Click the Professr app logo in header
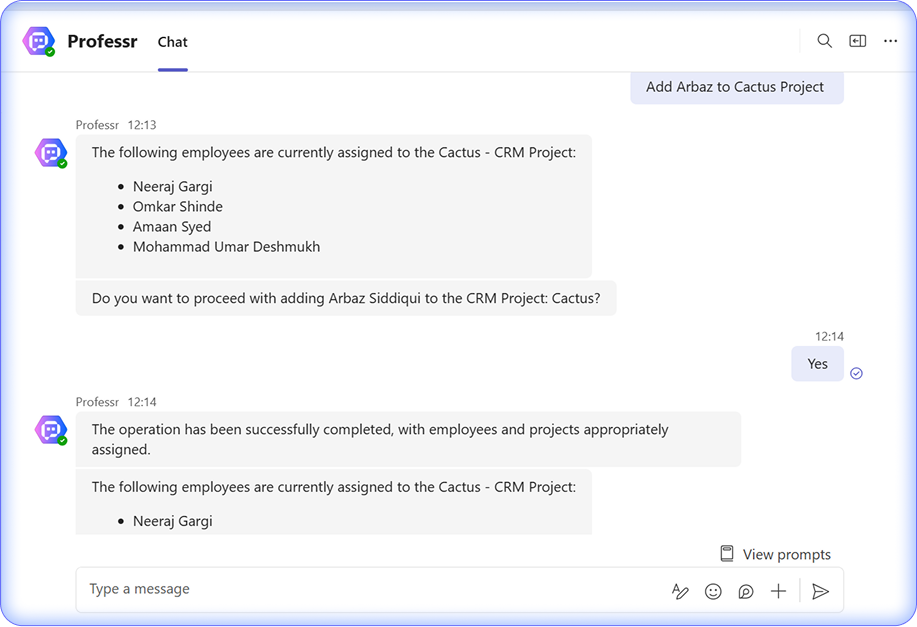 point(39,42)
